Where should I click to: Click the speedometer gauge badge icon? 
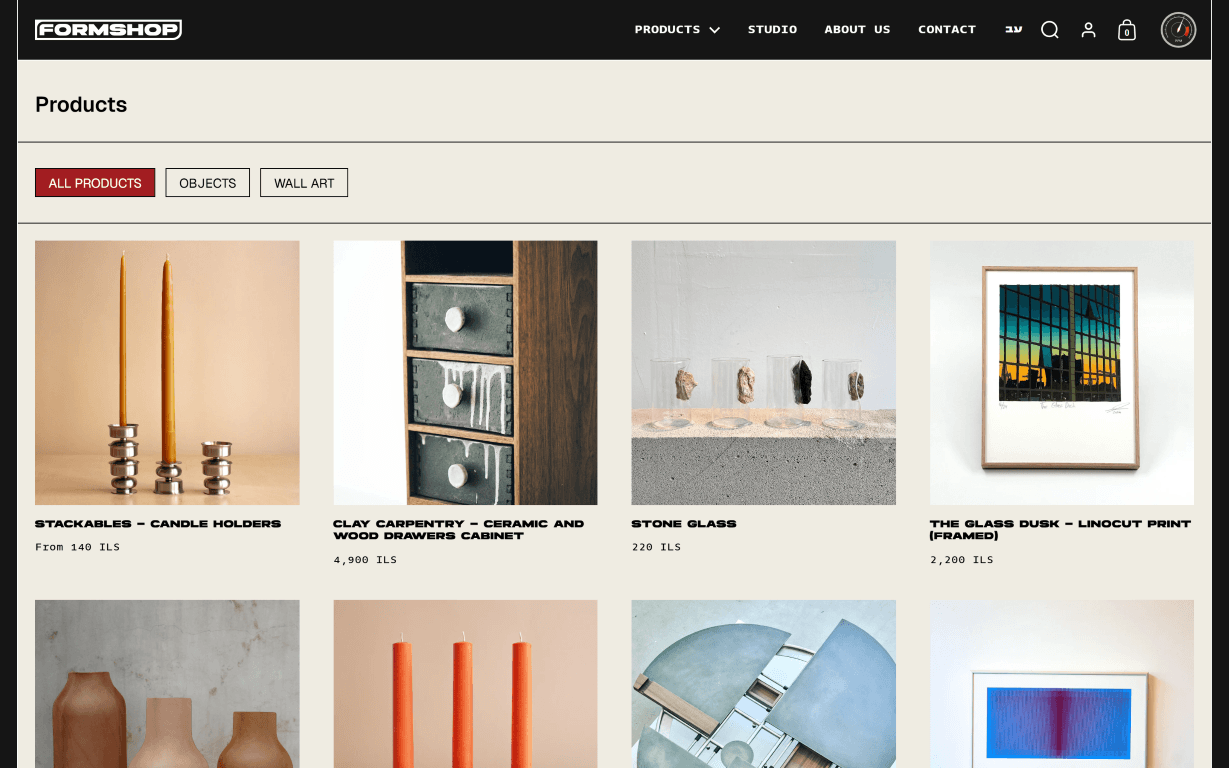[x=1178, y=29]
